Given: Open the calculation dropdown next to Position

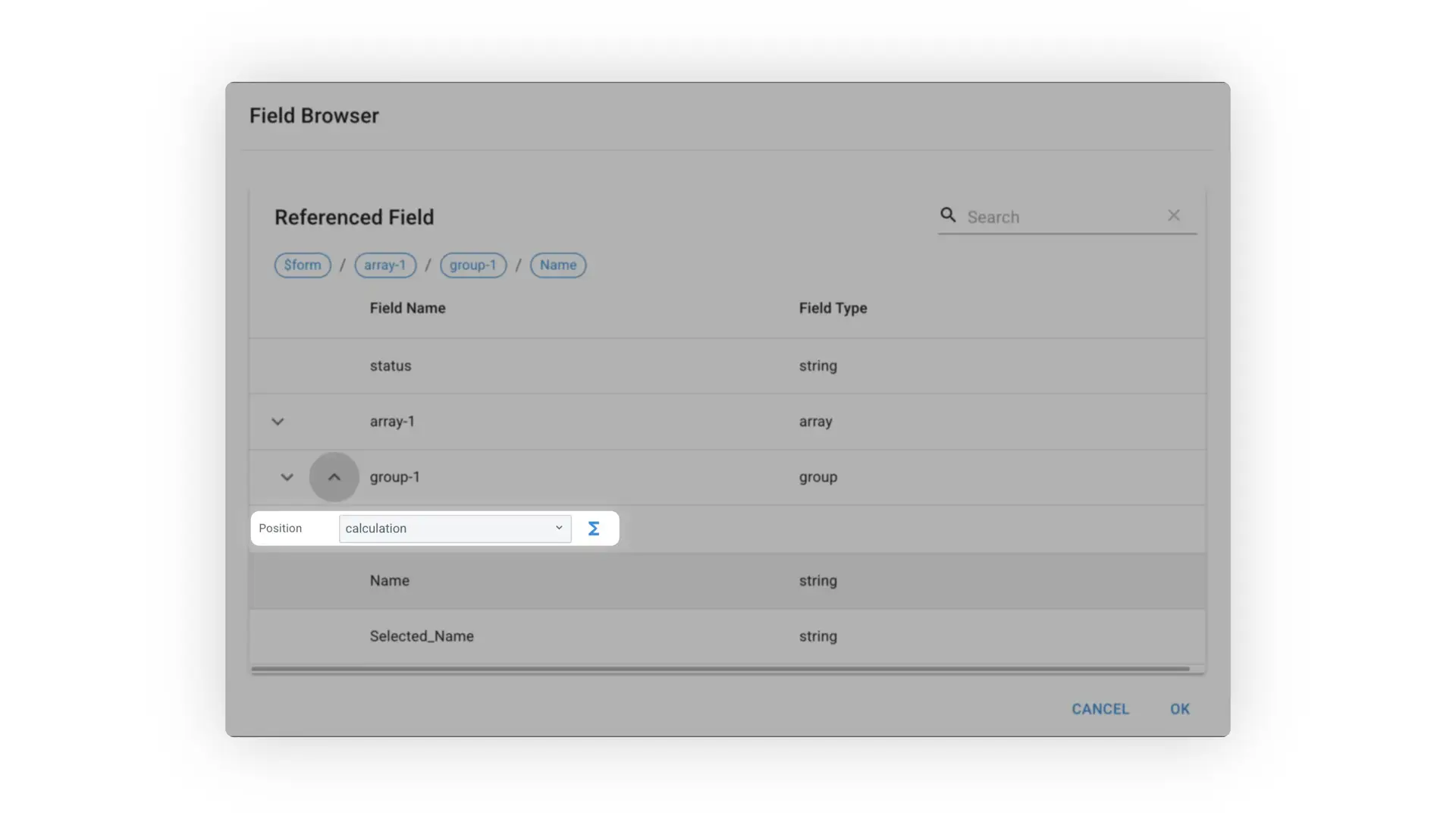Looking at the screenshot, I should click(454, 528).
